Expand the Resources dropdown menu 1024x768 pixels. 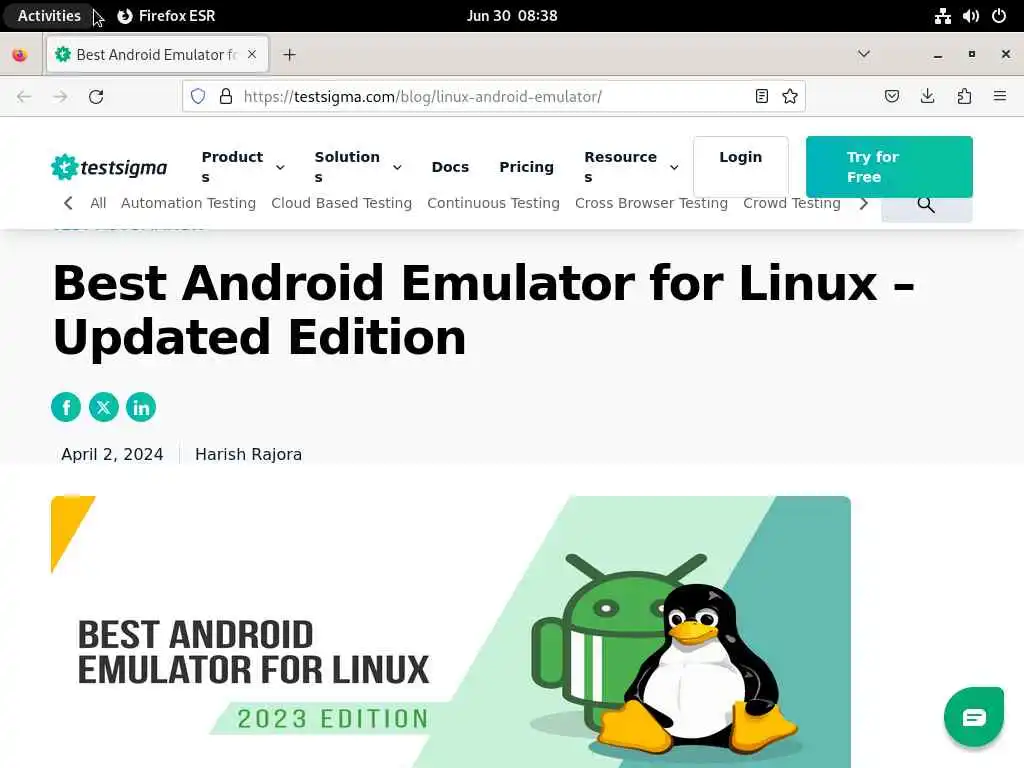[632, 167]
